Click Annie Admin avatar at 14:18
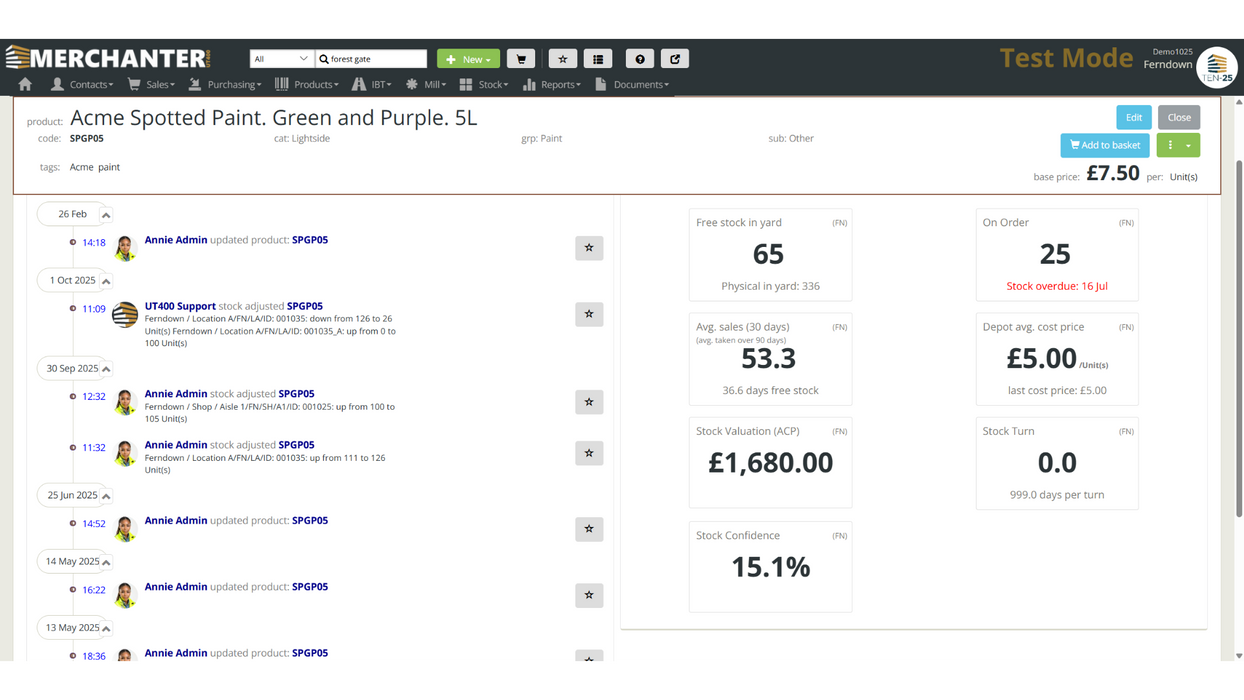The height and width of the screenshot is (700, 1244). coord(125,248)
